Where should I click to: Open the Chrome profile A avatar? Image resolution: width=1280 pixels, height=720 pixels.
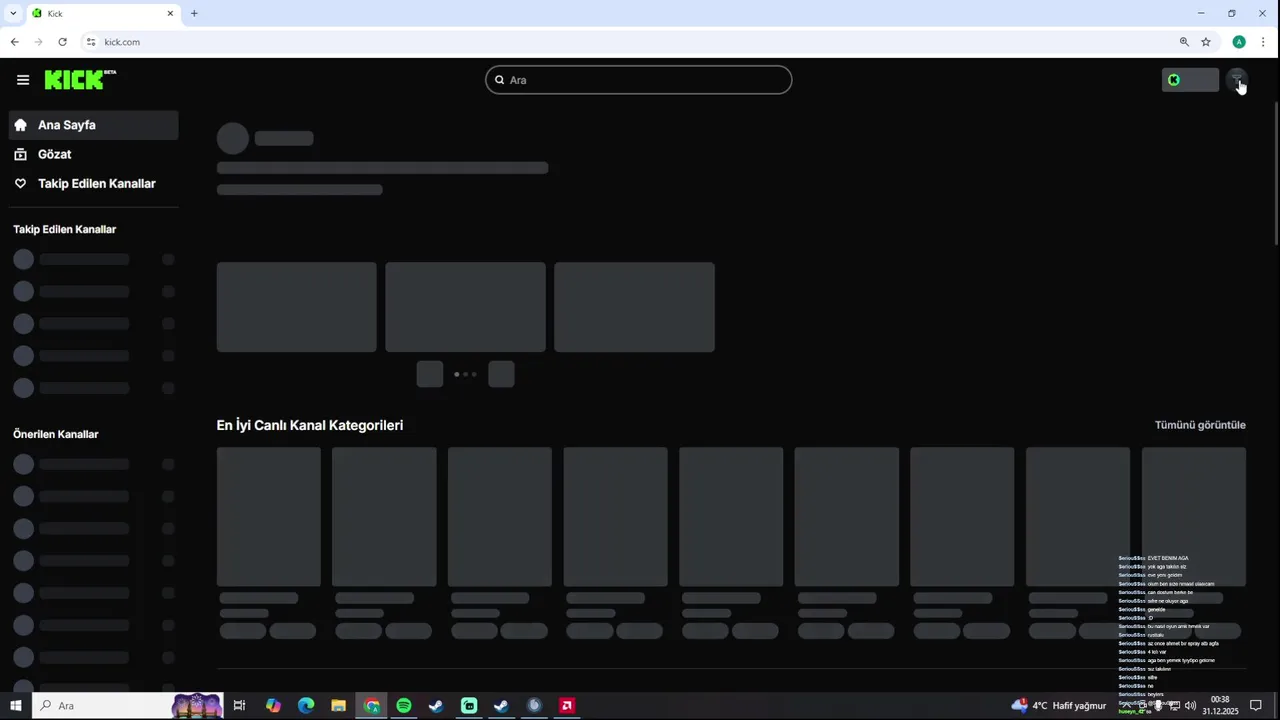pos(1239,42)
